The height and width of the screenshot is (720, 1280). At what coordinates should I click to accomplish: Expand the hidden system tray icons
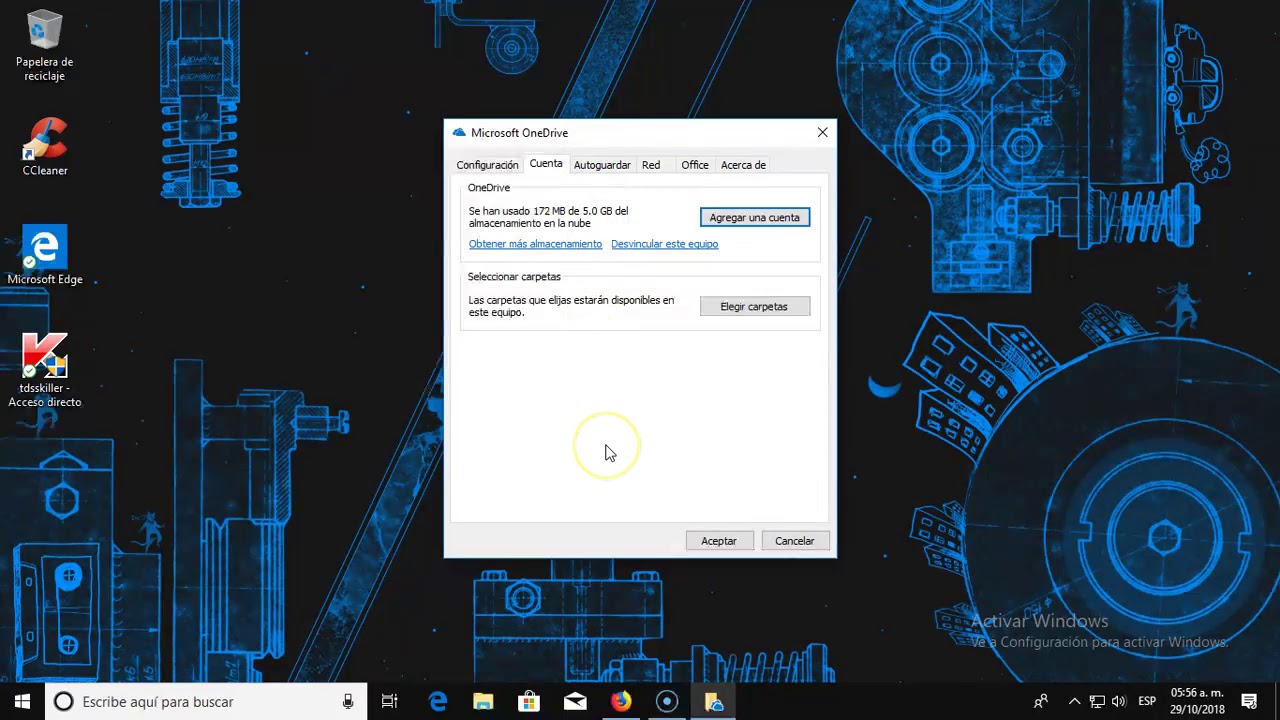[x=1075, y=702]
